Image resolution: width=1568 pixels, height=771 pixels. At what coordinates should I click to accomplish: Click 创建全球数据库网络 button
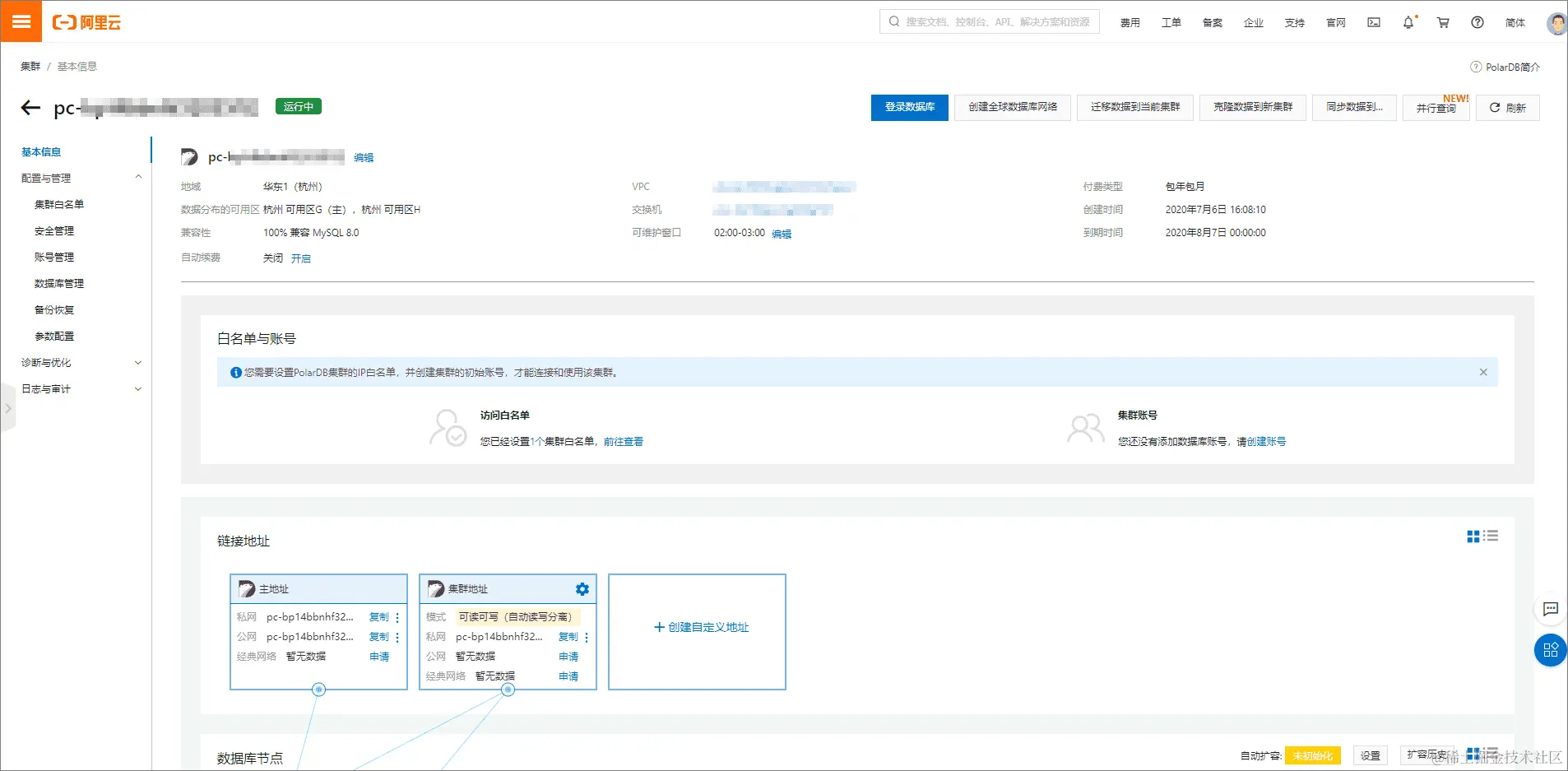click(x=1013, y=107)
